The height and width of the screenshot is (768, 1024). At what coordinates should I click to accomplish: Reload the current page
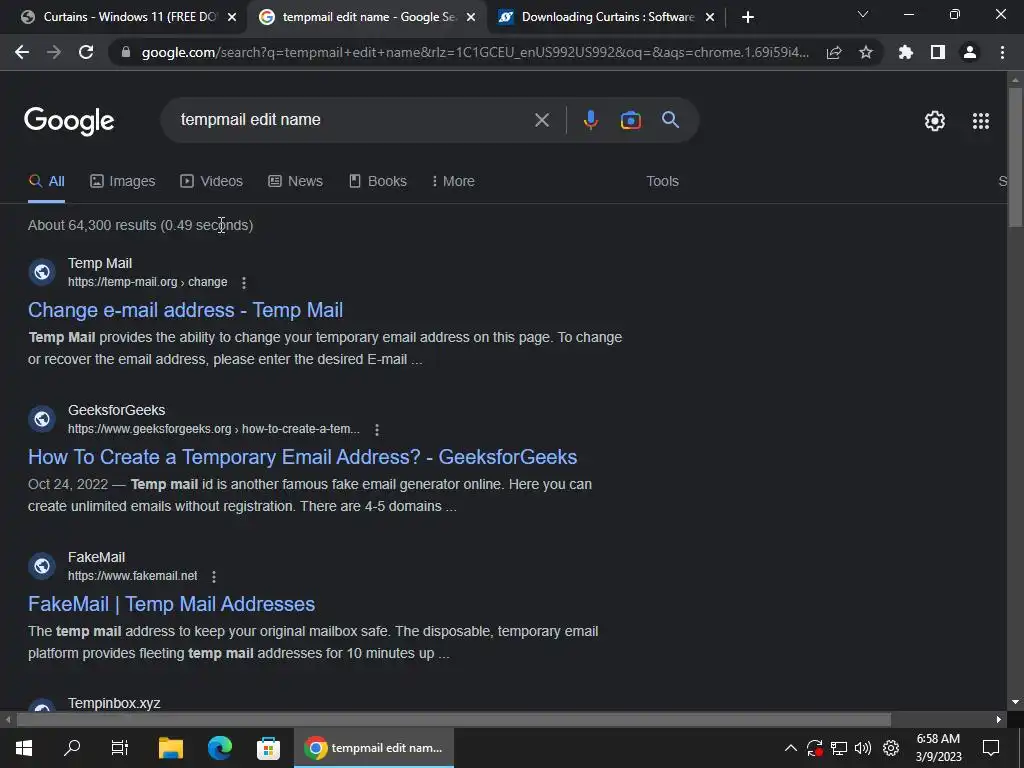(86, 52)
